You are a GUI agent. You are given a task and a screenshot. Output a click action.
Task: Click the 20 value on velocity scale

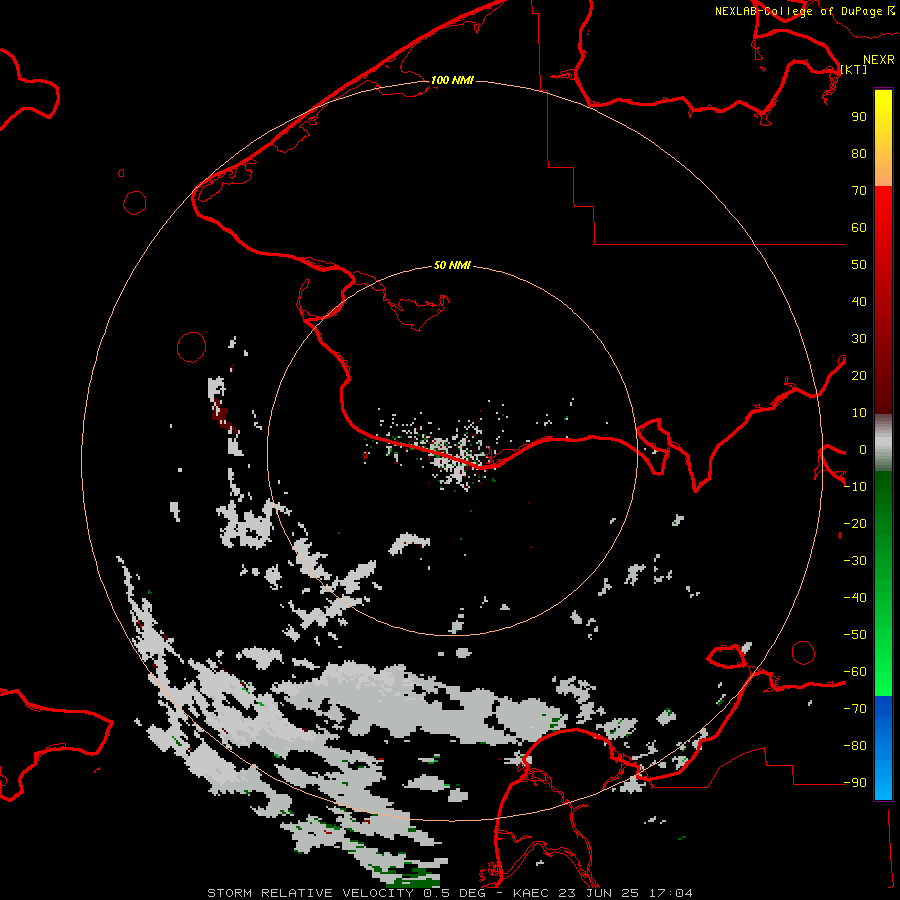[859, 375]
